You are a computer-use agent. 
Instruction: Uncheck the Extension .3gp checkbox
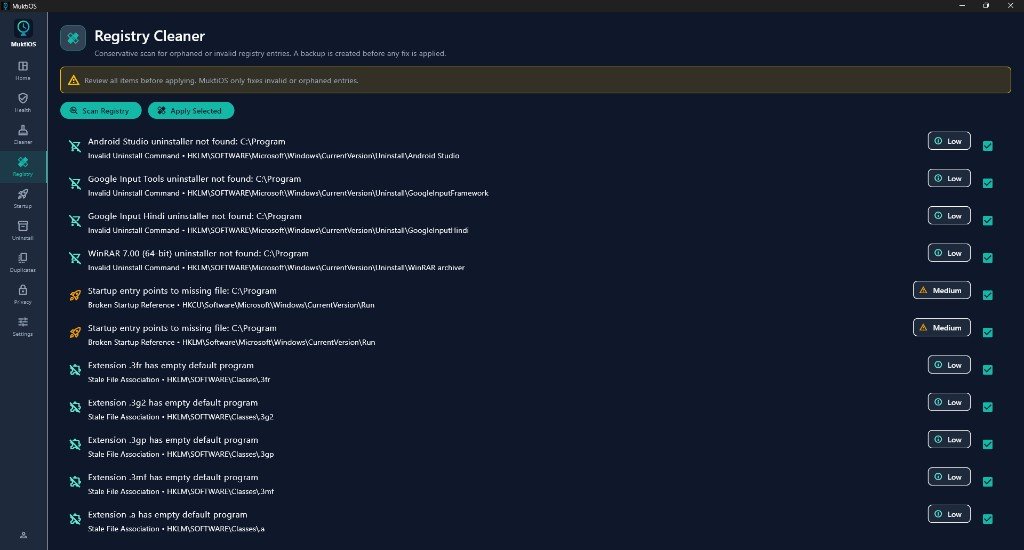point(987,444)
